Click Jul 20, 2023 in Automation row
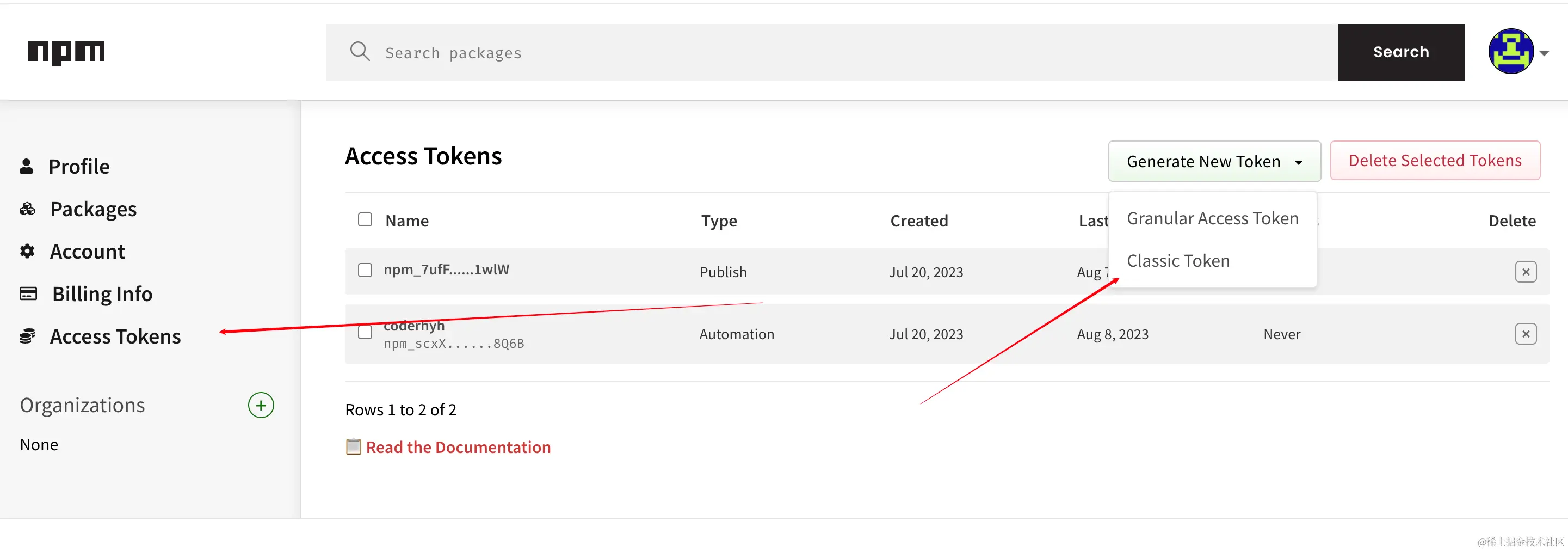Screen dimensions: 1568x551 (x=925, y=334)
